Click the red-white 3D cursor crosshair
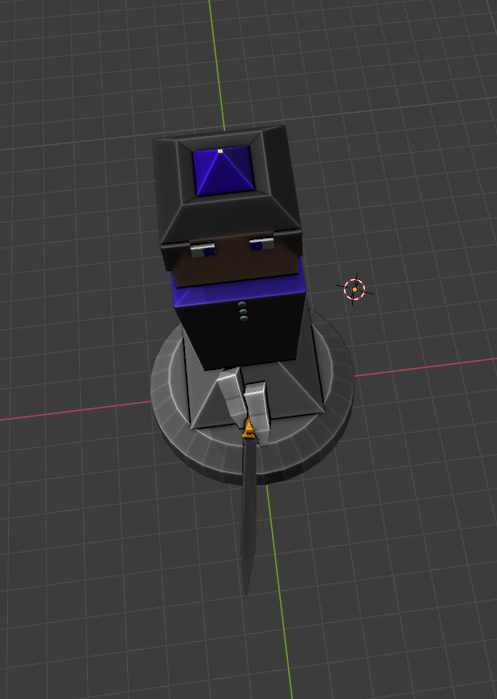The width and height of the screenshot is (497, 699). pyautogui.click(x=354, y=289)
